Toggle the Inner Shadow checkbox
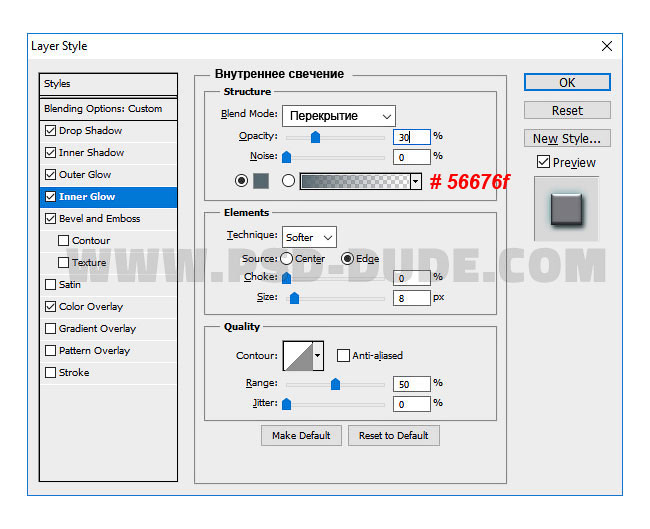Screen dimensions: 650x529 [x=50, y=153]
